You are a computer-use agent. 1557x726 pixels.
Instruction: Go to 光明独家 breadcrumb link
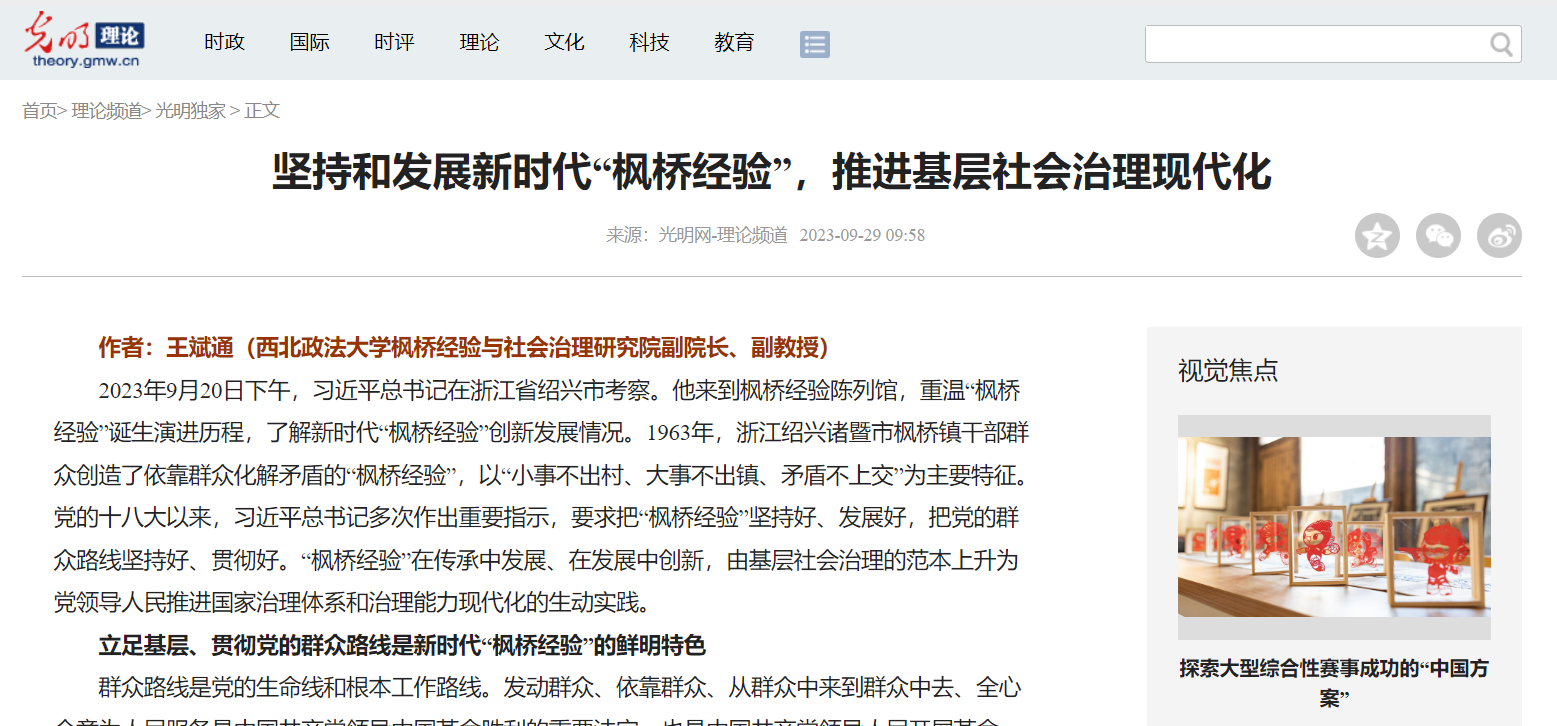(190, 111)
